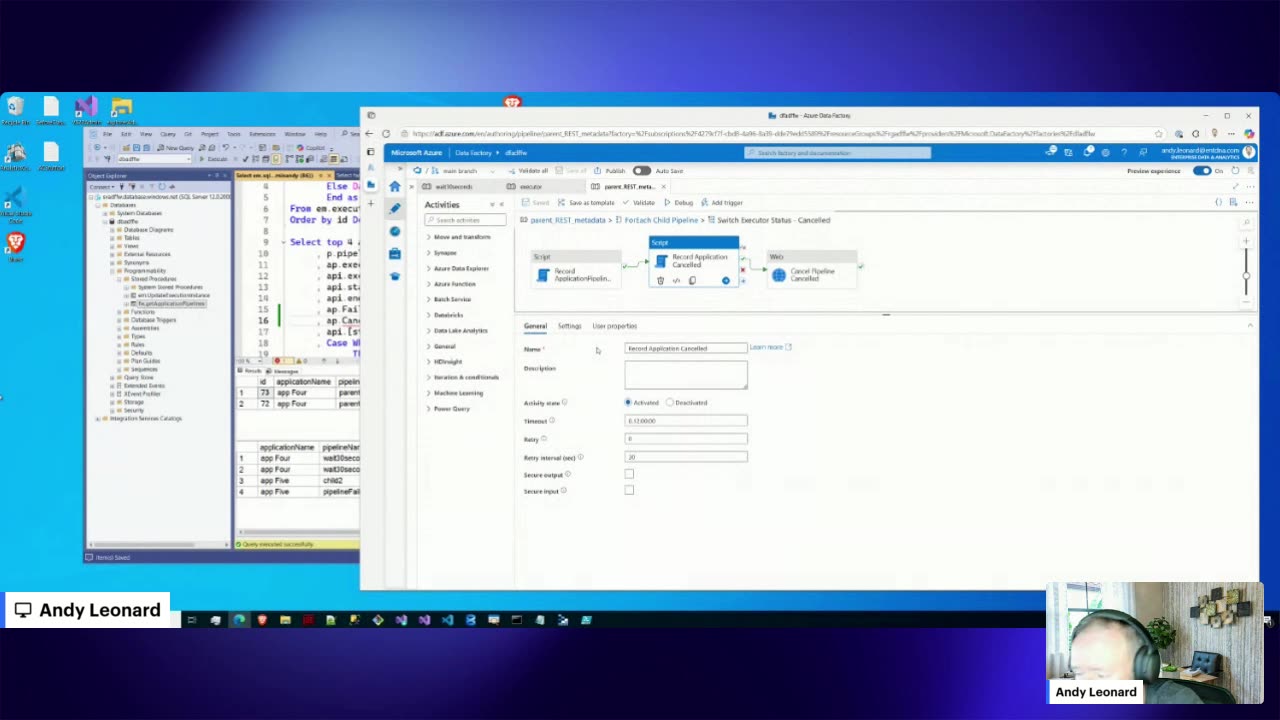
Task: Check the Secure input checkbox
Action: click(x=629, y=490)
